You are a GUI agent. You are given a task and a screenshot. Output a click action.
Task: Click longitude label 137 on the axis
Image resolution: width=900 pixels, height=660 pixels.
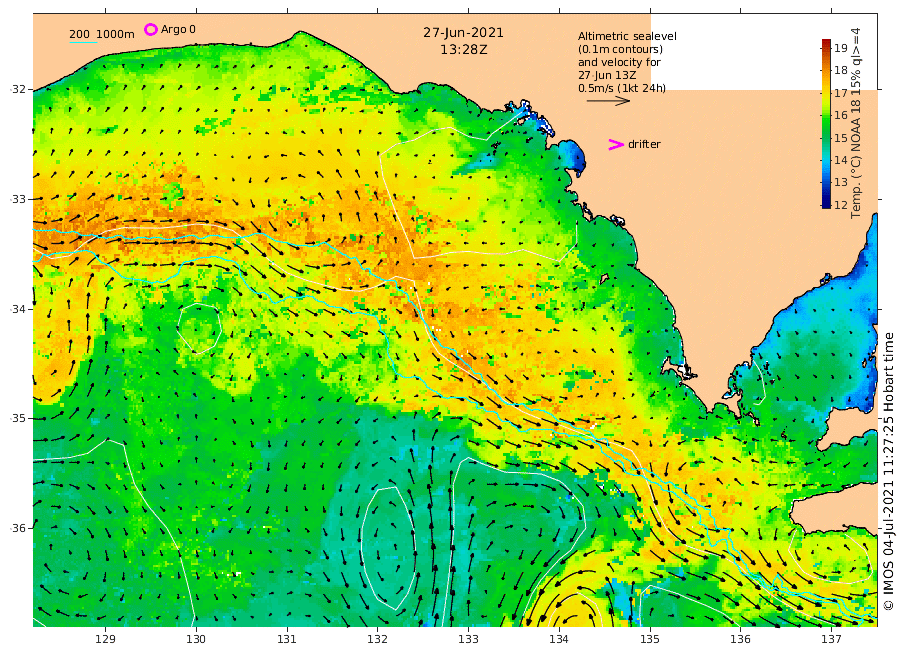pos(831,639)
